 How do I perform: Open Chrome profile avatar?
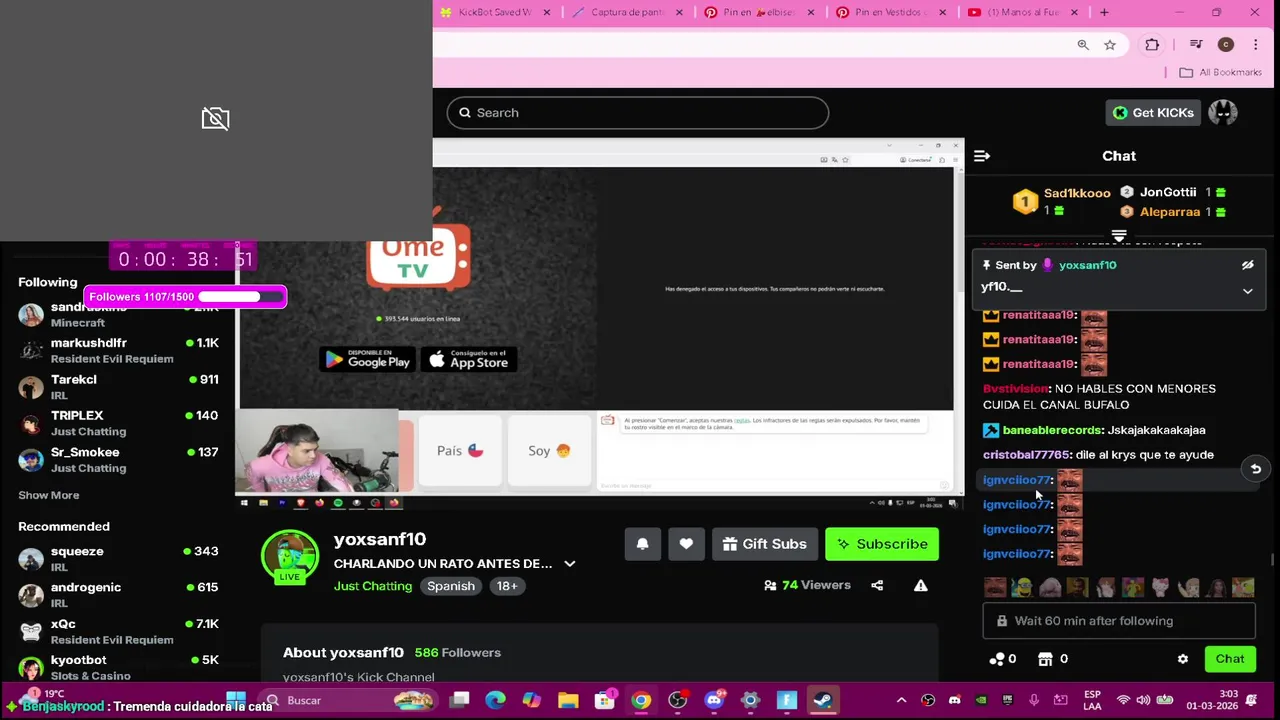(1226, 45)
